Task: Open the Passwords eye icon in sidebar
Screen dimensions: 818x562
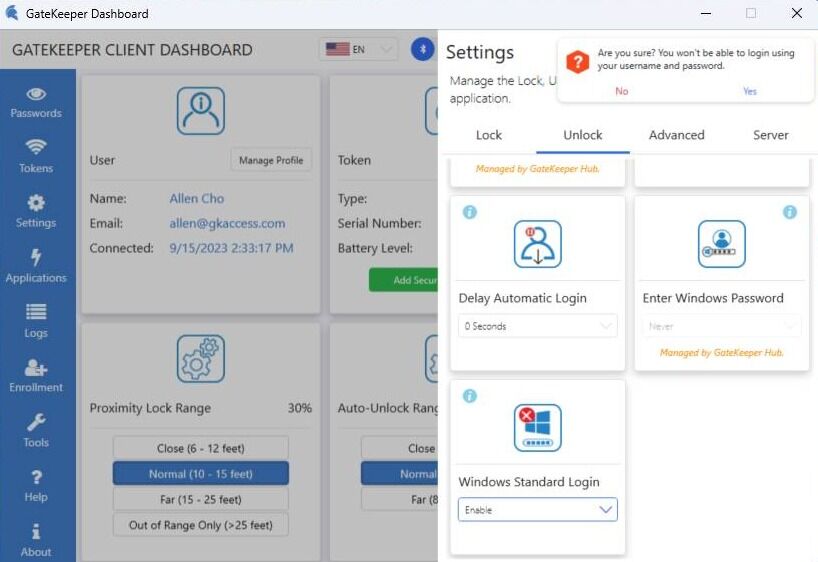Action: coord(36,94)
